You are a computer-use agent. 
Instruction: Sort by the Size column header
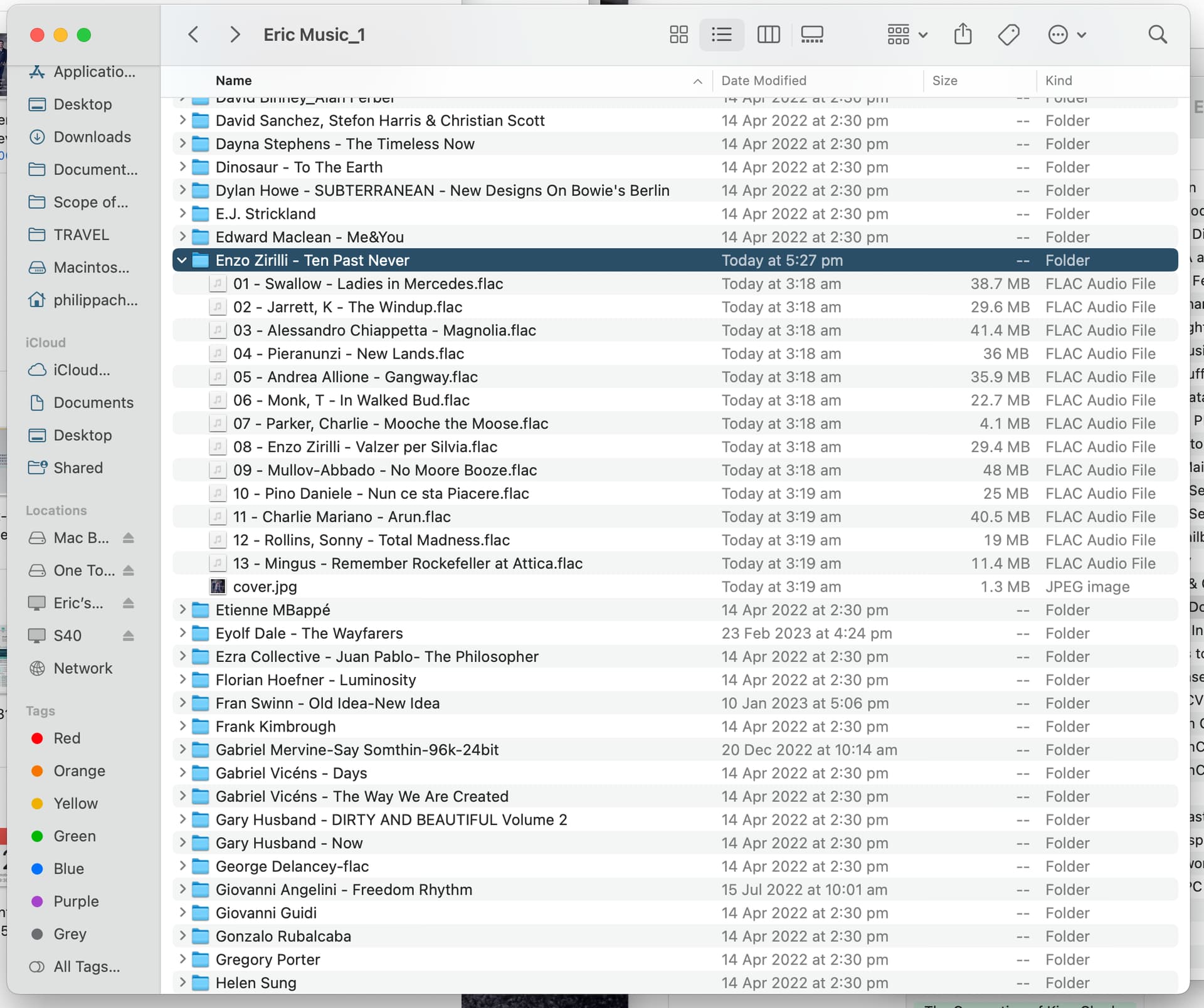[944, 80]
